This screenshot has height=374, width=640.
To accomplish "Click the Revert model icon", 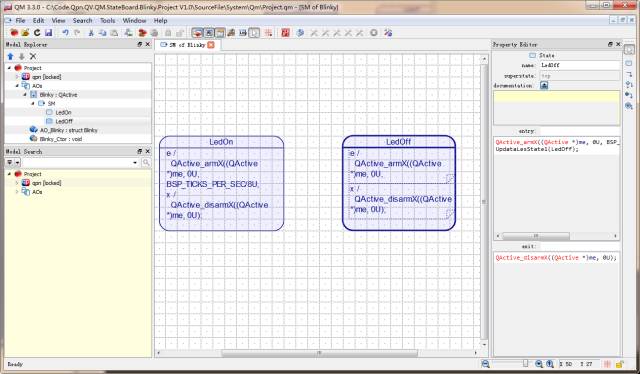I will coord(37,33).
